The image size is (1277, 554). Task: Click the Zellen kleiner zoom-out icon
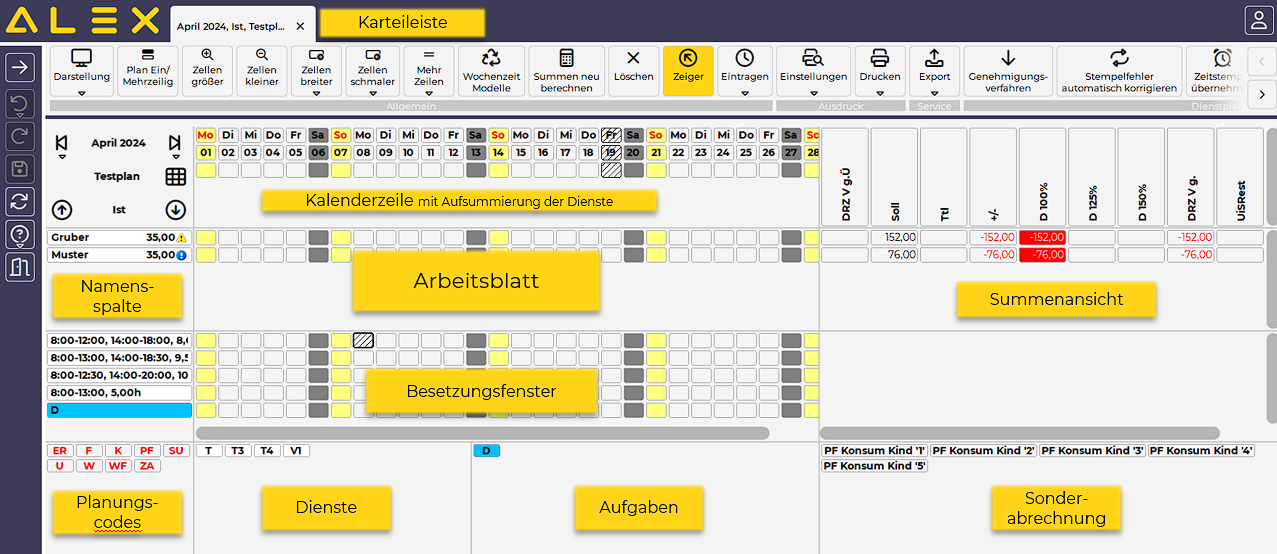261,56
